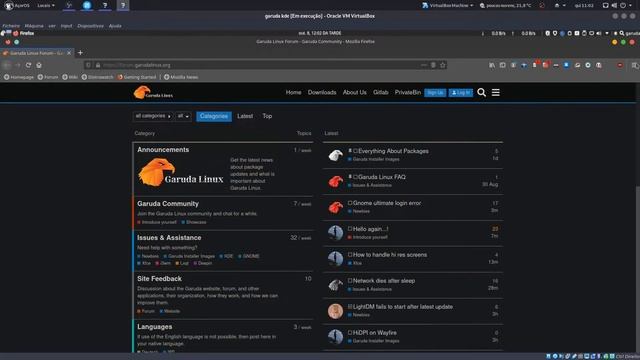Open the Showcase subcategory tag
This screenshot has width=640, height=360.
tap(194, 222)
